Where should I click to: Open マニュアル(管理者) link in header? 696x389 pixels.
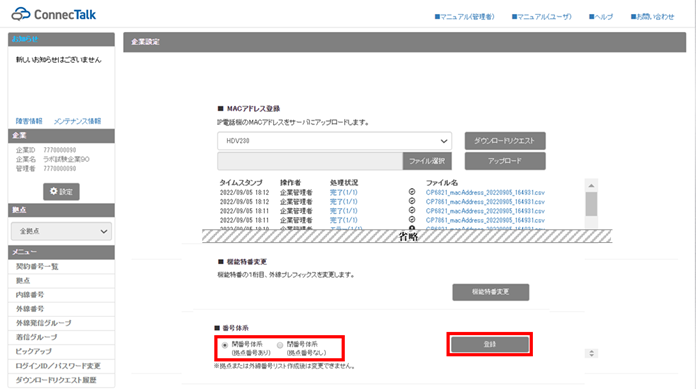(464, 17)
